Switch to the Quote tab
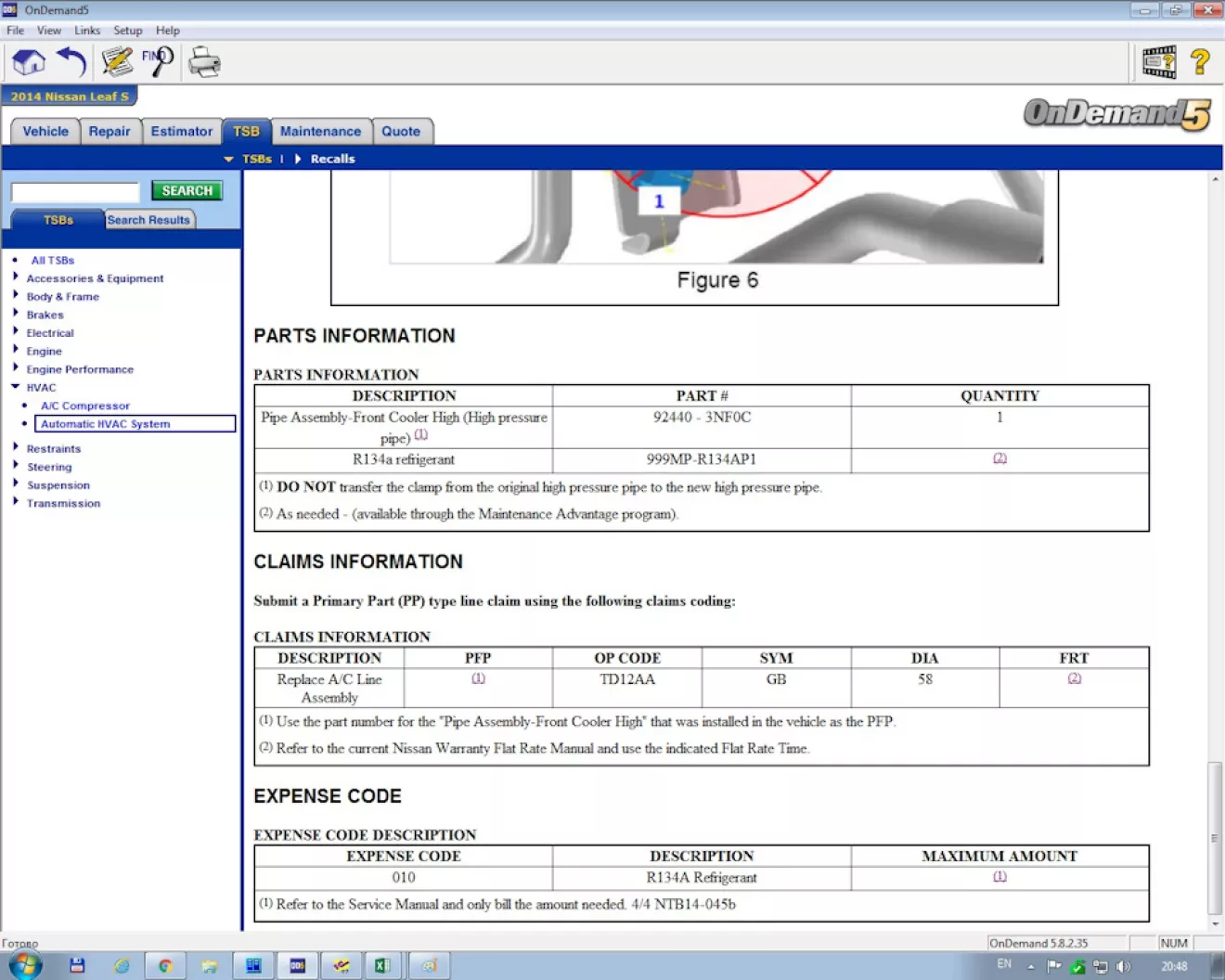The height and width of the screenshot is (980, 1225). click(x=401, y=131)
